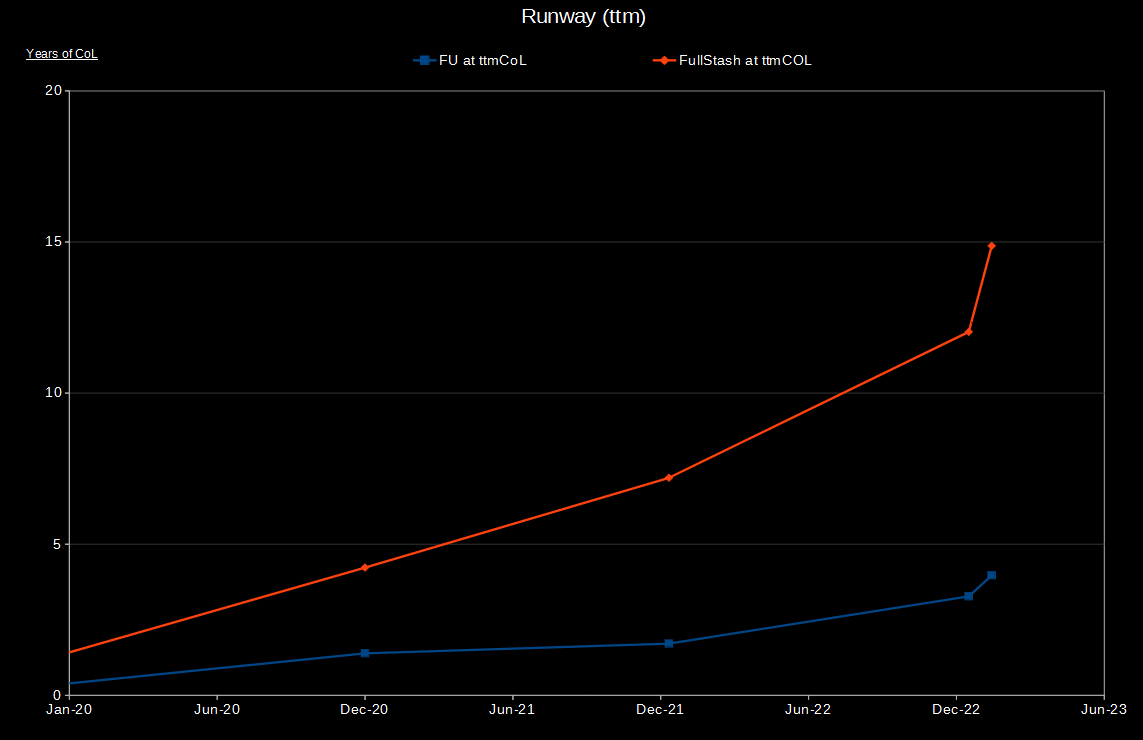Select the orange data point near Dec-21
Viewport: 1143px width, 740px height.
pos(669,478)
